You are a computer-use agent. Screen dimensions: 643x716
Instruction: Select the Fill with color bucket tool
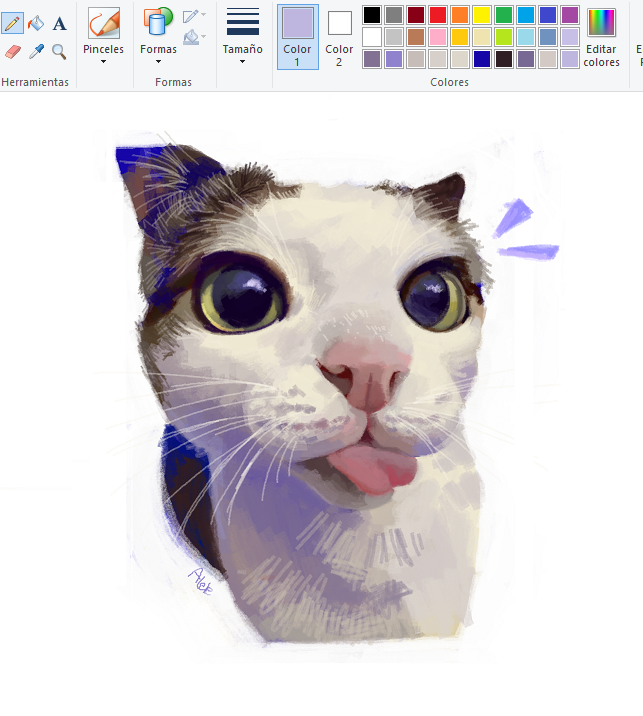(36, 23)
